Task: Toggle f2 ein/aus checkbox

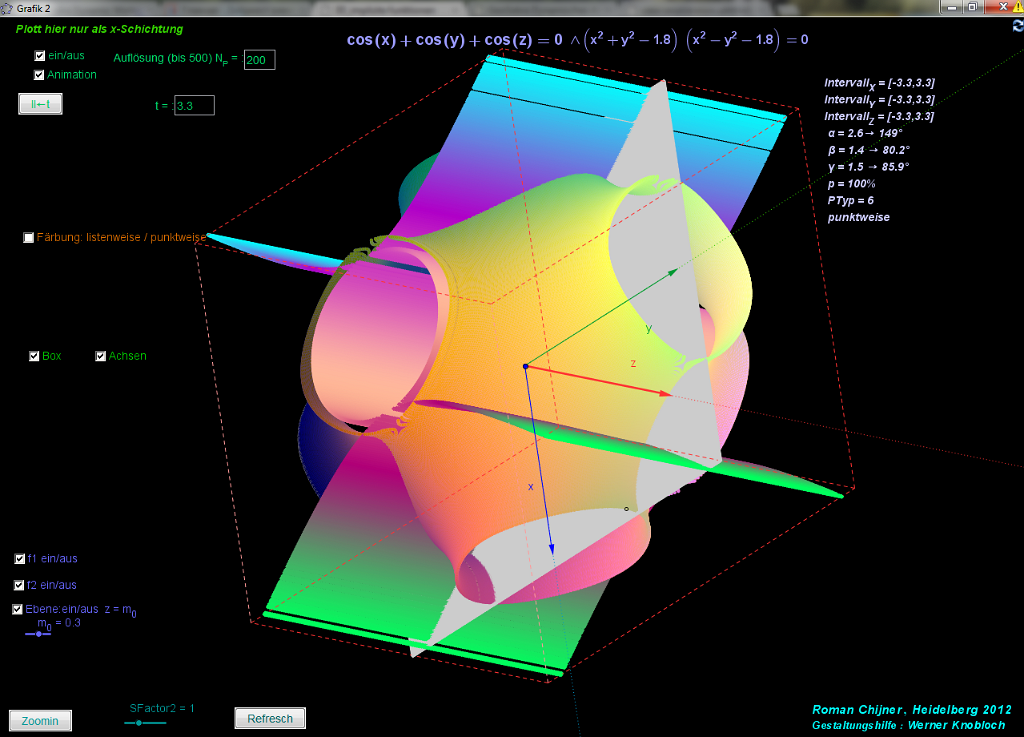Action: pos(20,585)
